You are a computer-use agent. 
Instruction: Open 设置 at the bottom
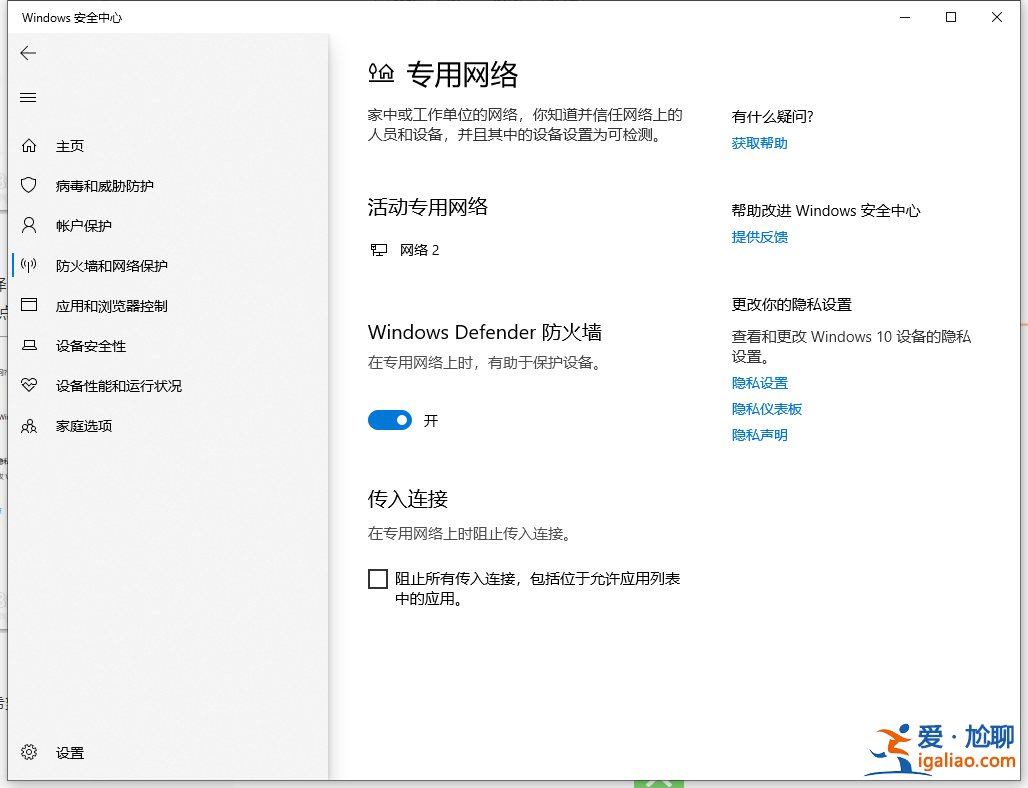point(70,752)
